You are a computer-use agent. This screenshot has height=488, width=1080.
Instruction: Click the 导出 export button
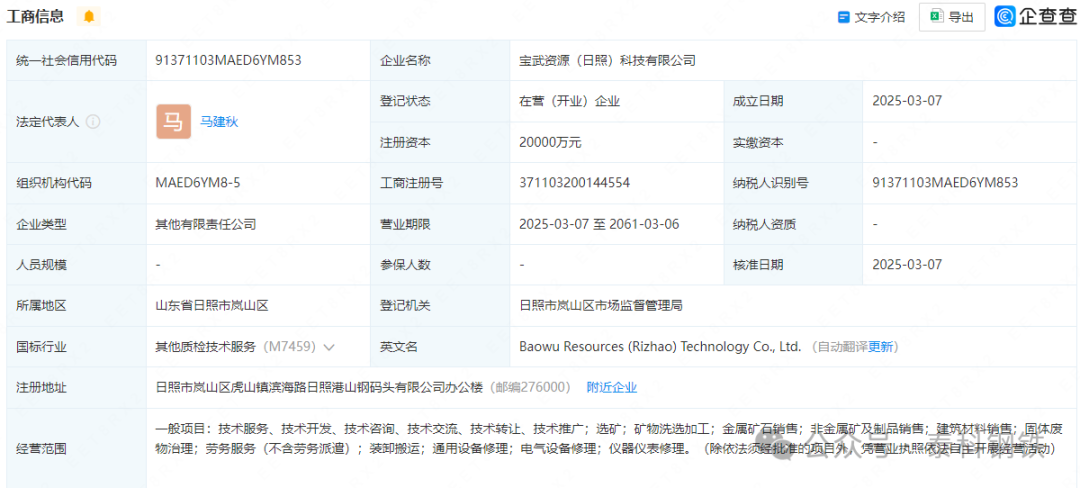tap(951, 17)
